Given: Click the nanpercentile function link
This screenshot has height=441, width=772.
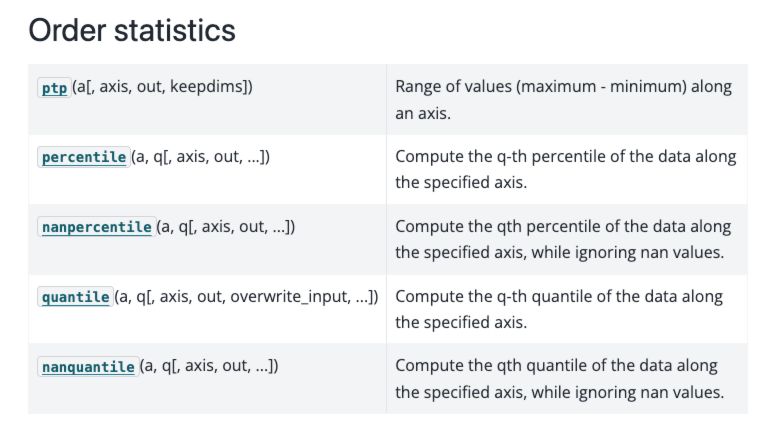Looking at the screenshot, I should click(96, 227).
